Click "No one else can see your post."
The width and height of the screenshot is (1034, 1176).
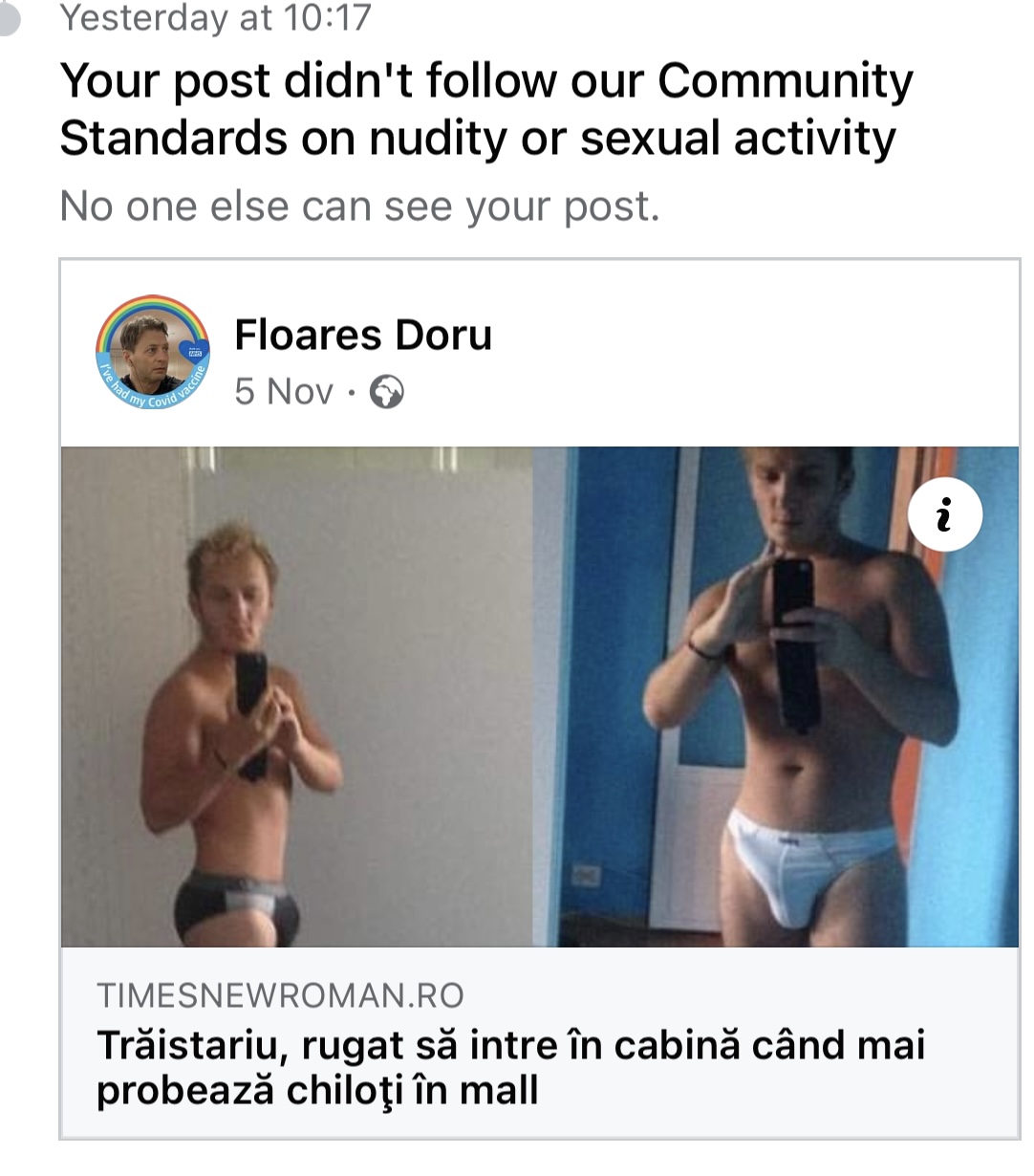click(x=359, y=206)
